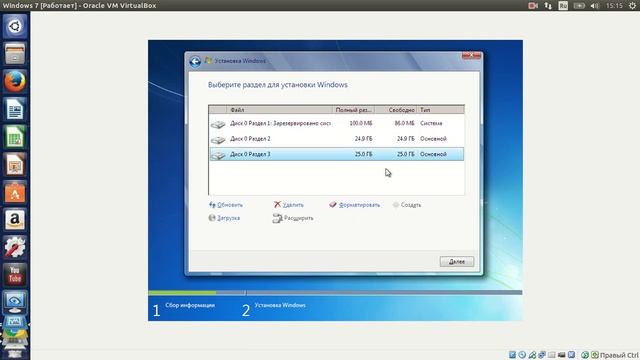640x360 pixels.
Task: Click the VirtualBox mouse integration status icon
Action: tap(585, 355)
